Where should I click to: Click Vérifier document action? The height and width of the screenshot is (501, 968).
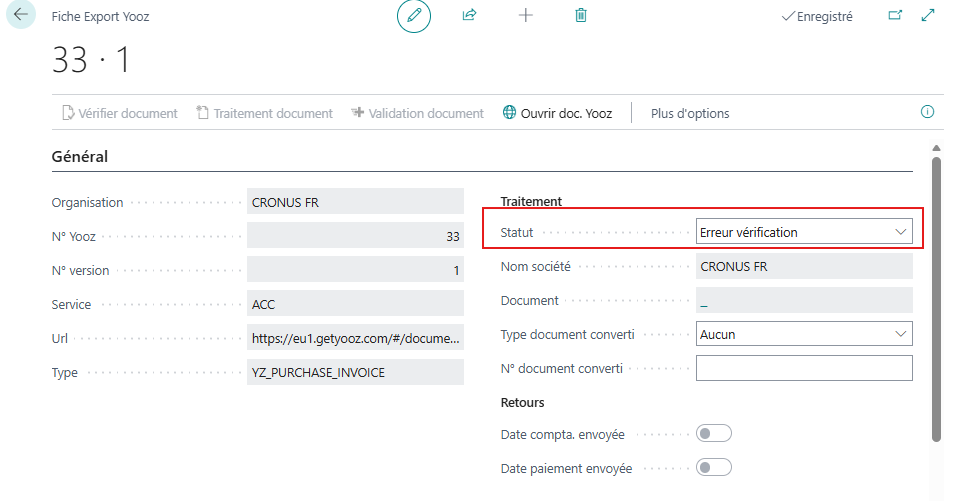pos(120,113)
